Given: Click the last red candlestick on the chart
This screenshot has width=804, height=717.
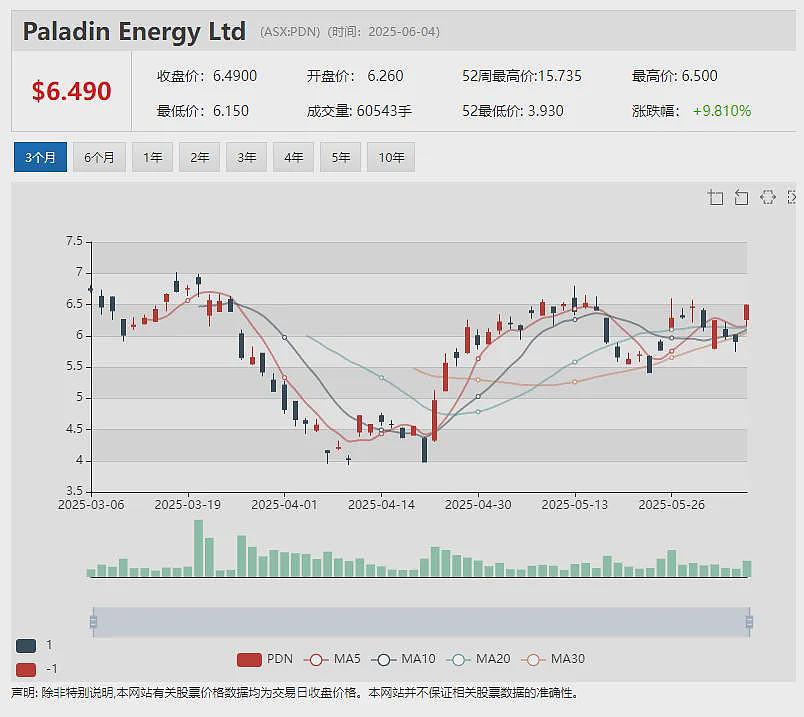Looking at the screenshot, I should 747,312.
